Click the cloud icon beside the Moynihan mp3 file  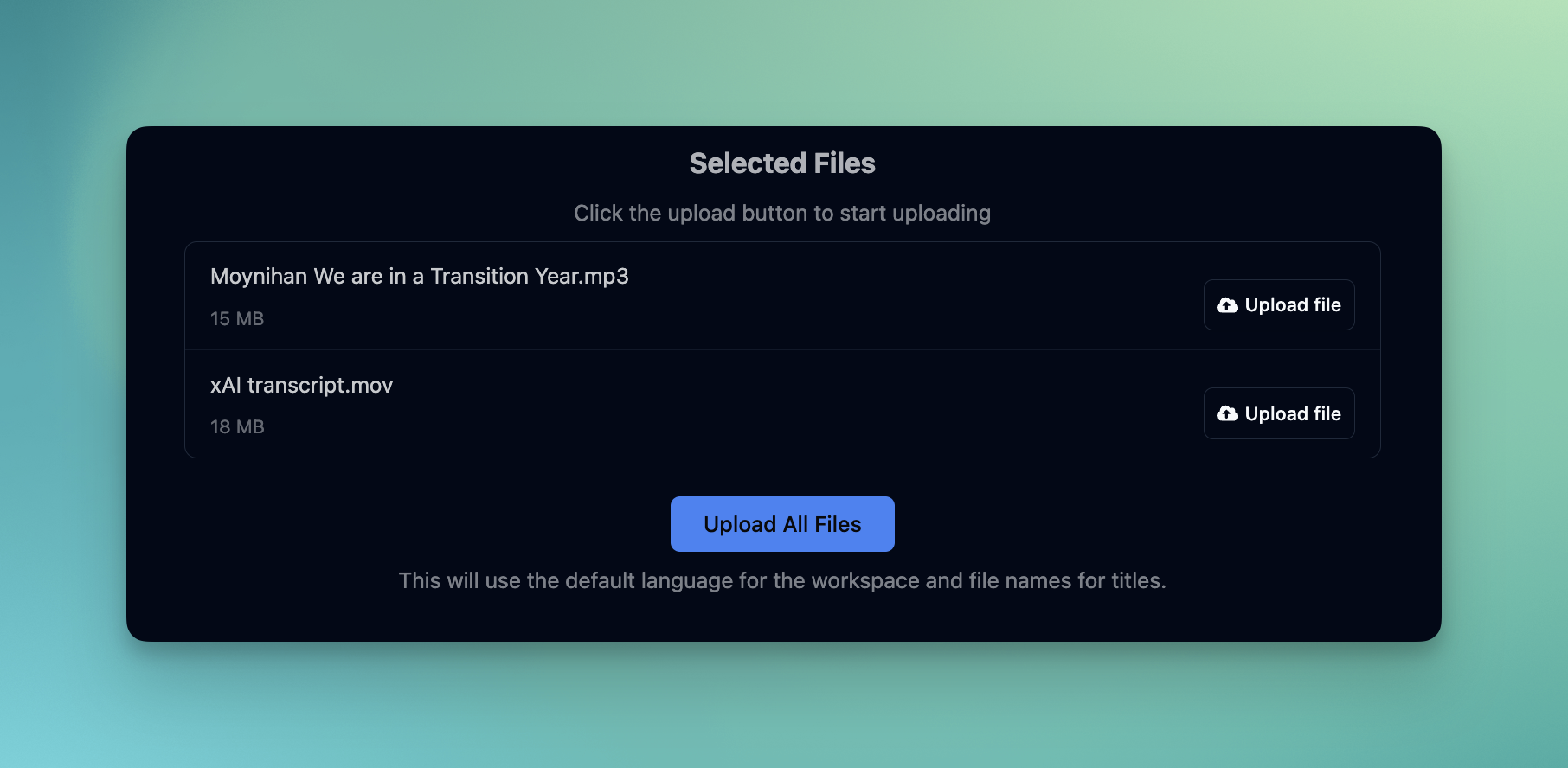[x=1227, y=305]
